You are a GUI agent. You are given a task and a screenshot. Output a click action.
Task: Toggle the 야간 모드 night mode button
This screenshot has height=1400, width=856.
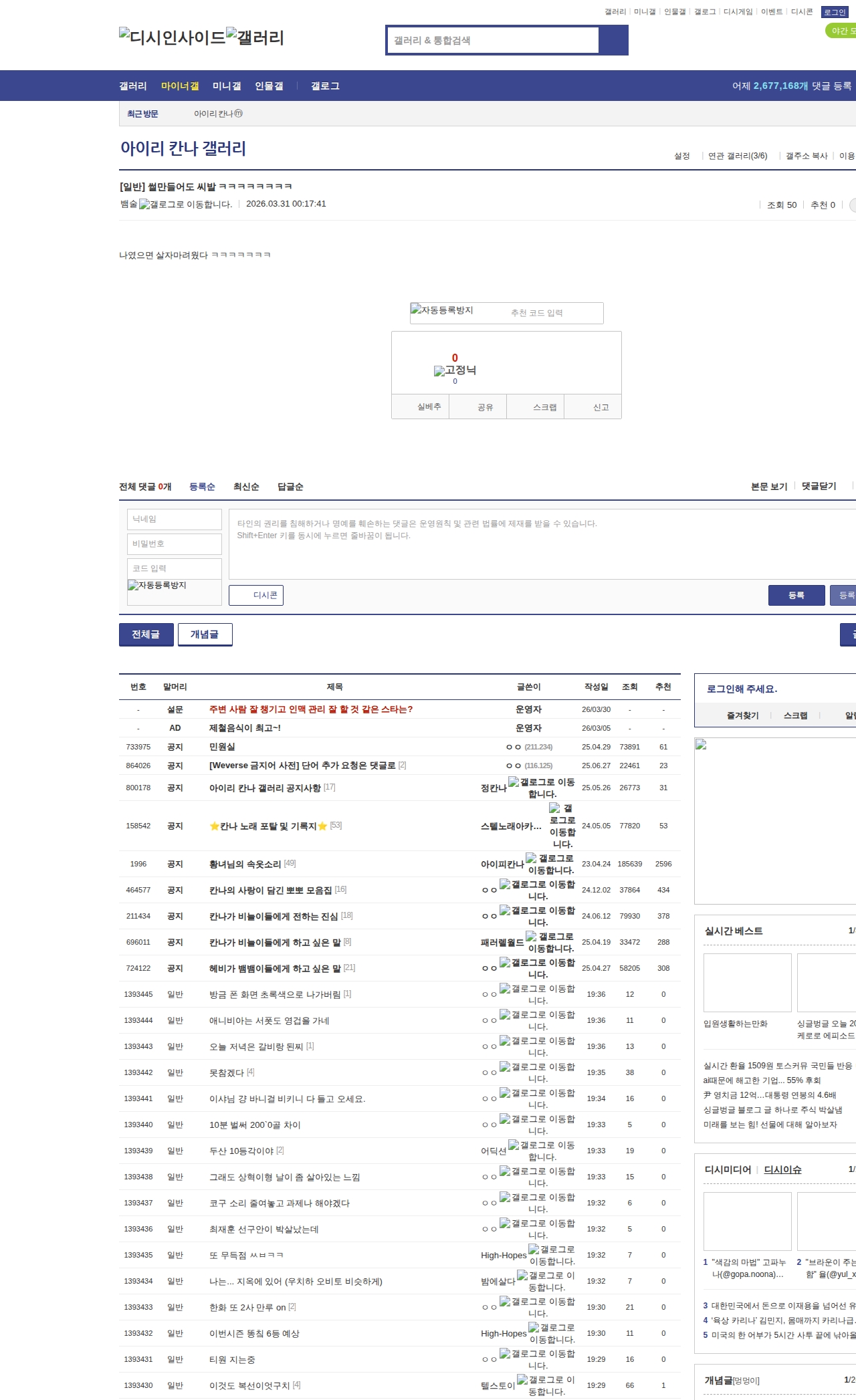(841, 31)
